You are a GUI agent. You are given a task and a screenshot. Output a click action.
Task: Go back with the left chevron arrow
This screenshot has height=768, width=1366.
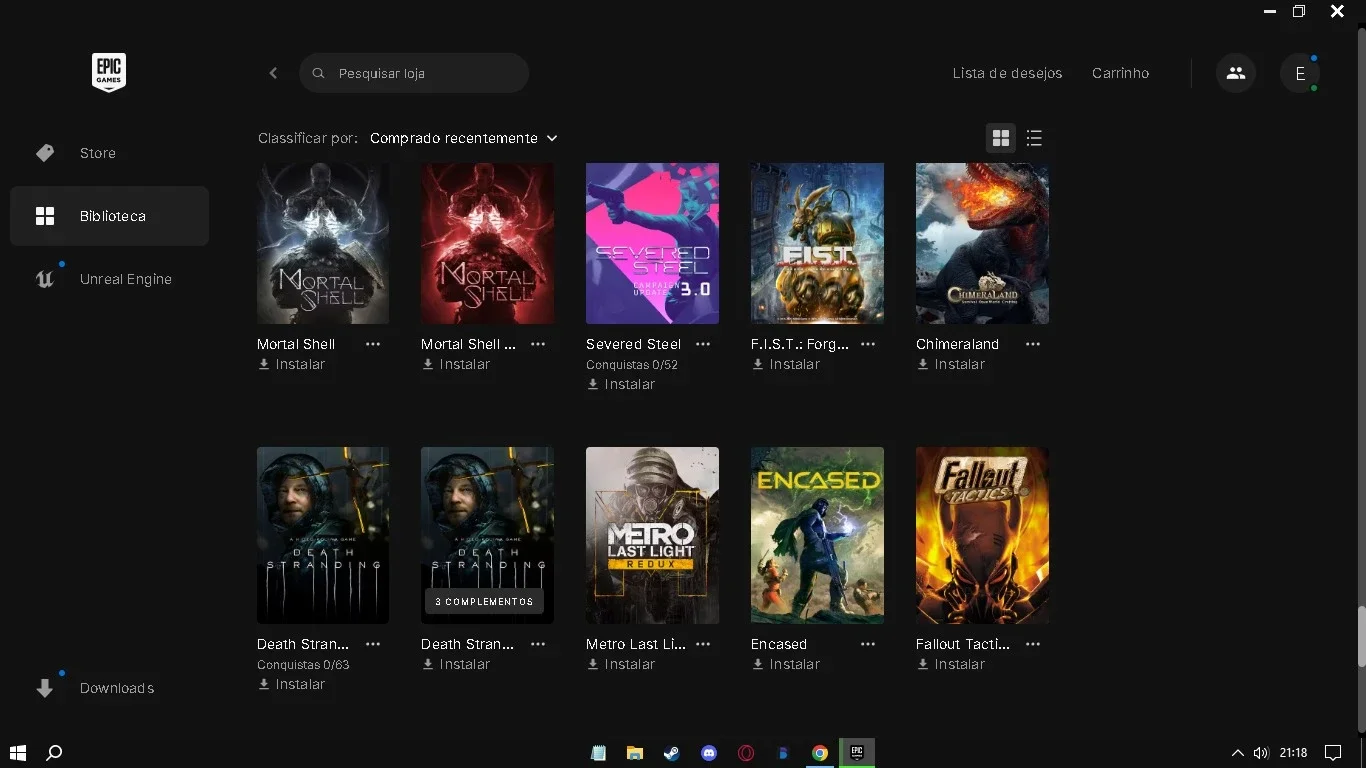point(273,73)
